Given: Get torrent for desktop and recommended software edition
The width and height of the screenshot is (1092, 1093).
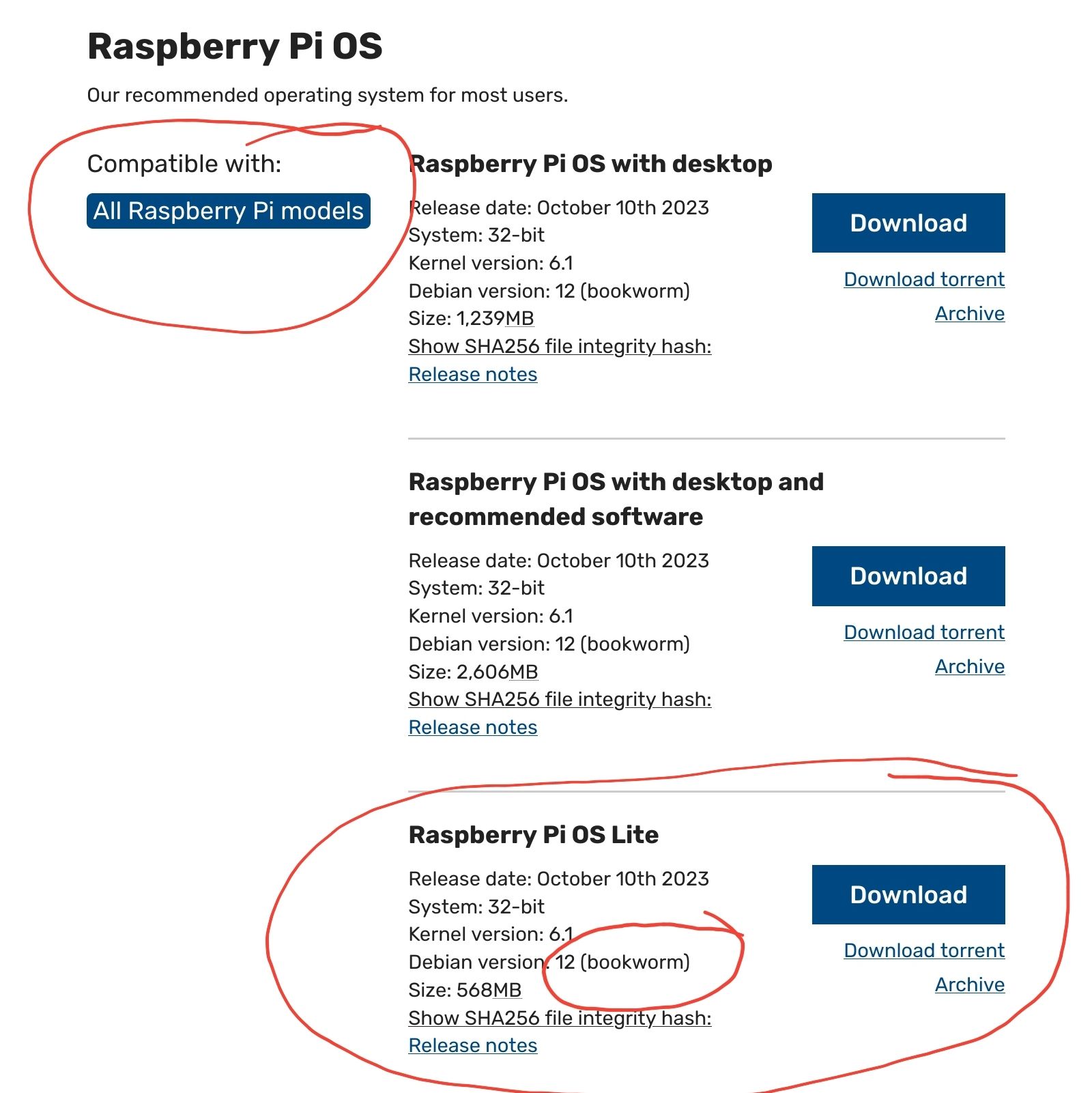Looking at the screenshot, I should [x=923, y=632].
